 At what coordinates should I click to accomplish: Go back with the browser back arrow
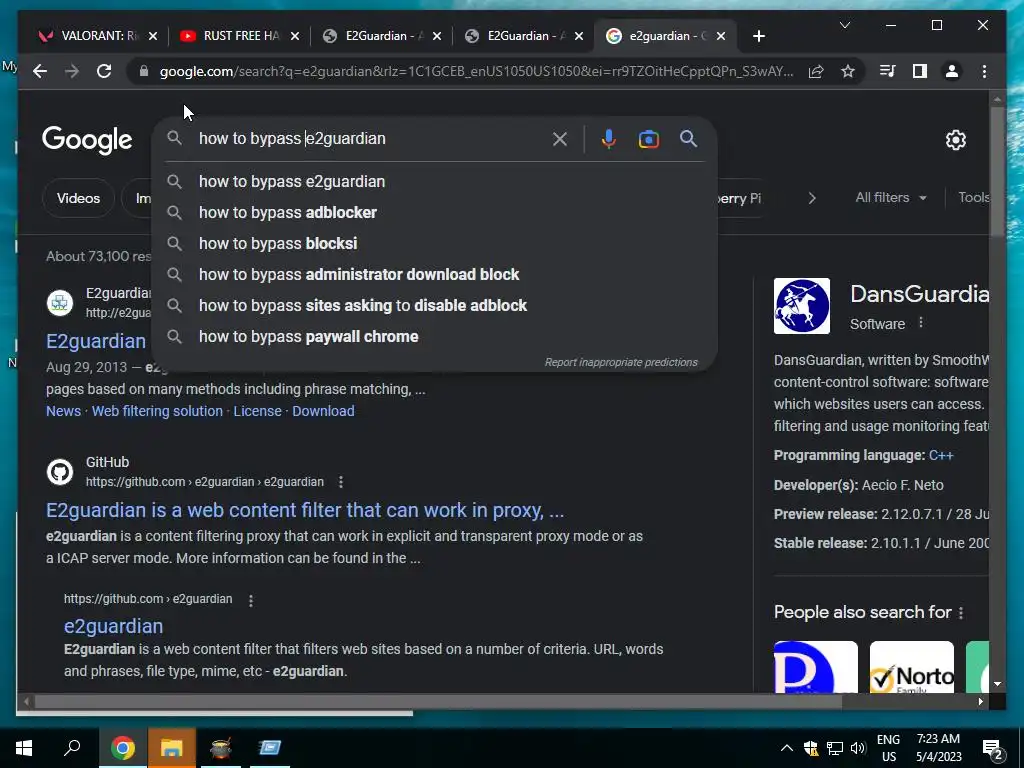click(x=40, y=71)
